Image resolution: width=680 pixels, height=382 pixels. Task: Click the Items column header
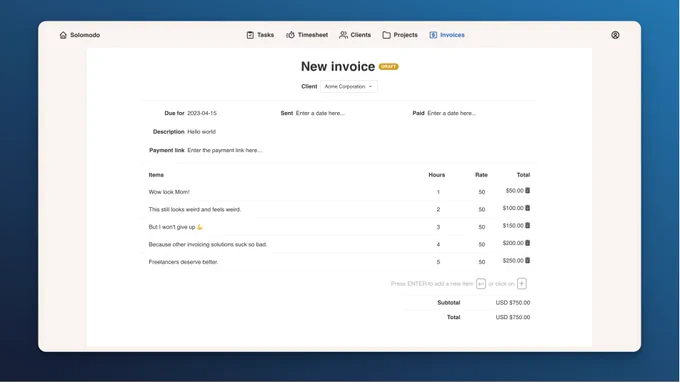tap(156, 175)
